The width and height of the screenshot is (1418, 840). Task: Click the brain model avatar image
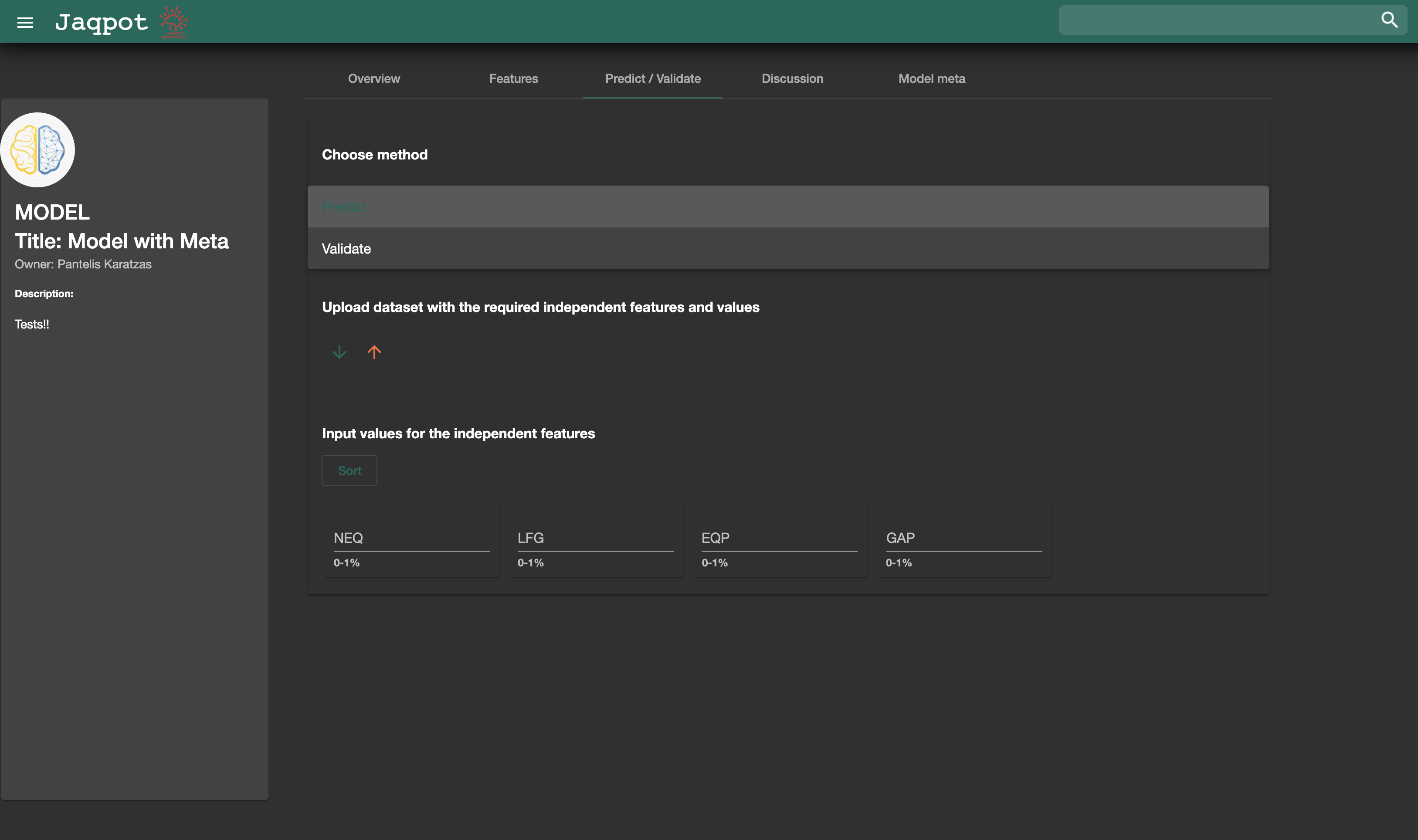click(x=37, y=150)
